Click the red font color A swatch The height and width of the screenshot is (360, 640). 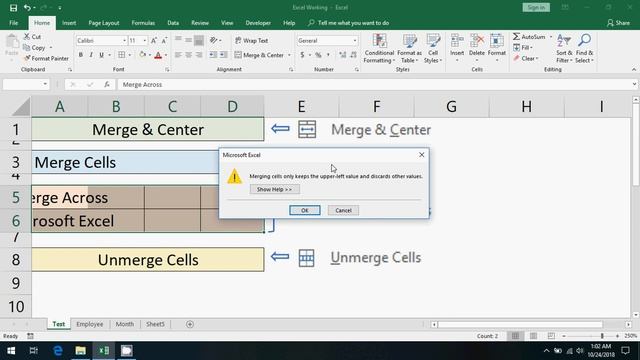tap(158, 55)
